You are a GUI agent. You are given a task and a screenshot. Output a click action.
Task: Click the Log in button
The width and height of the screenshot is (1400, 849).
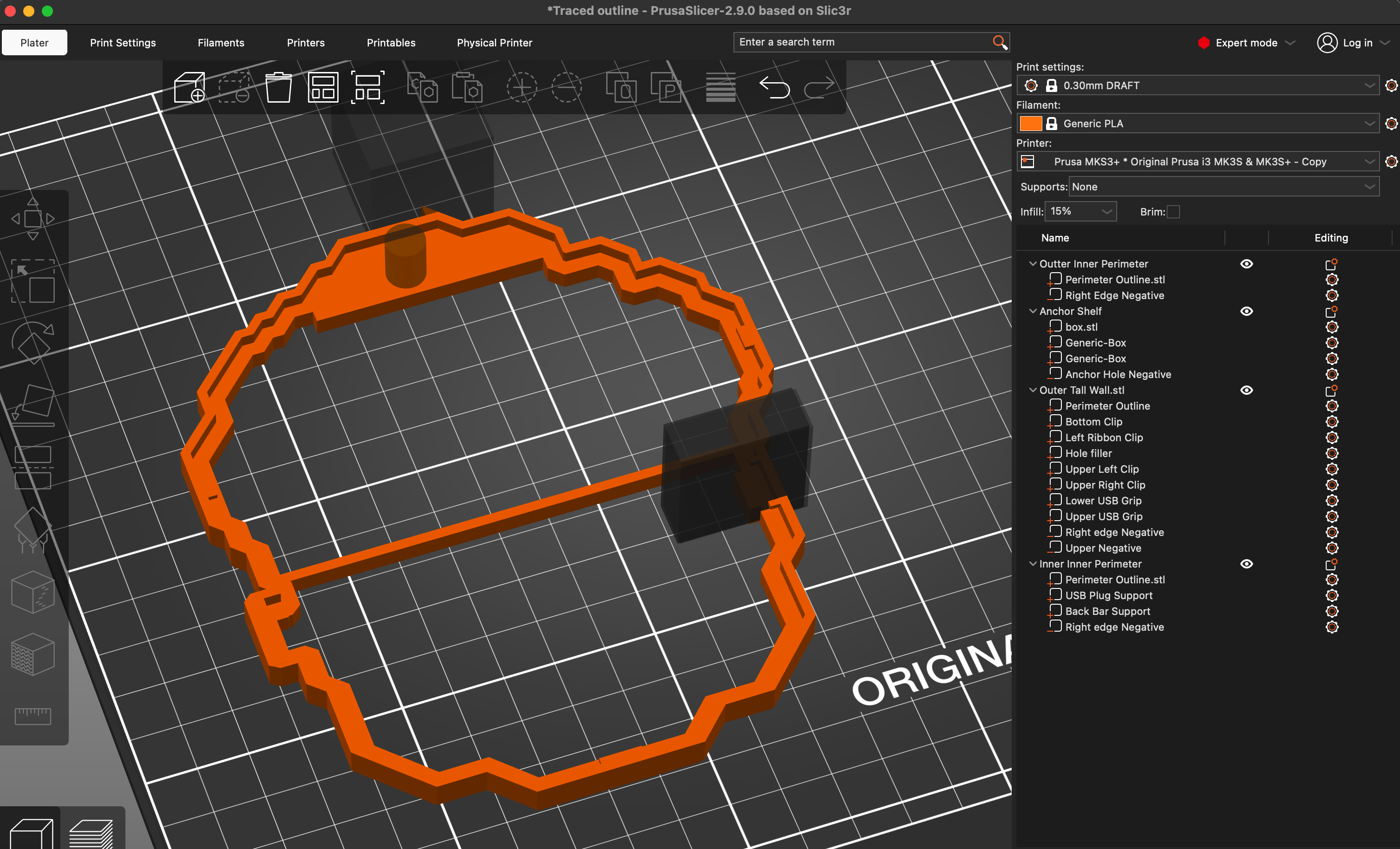(x=1354, y=43)
